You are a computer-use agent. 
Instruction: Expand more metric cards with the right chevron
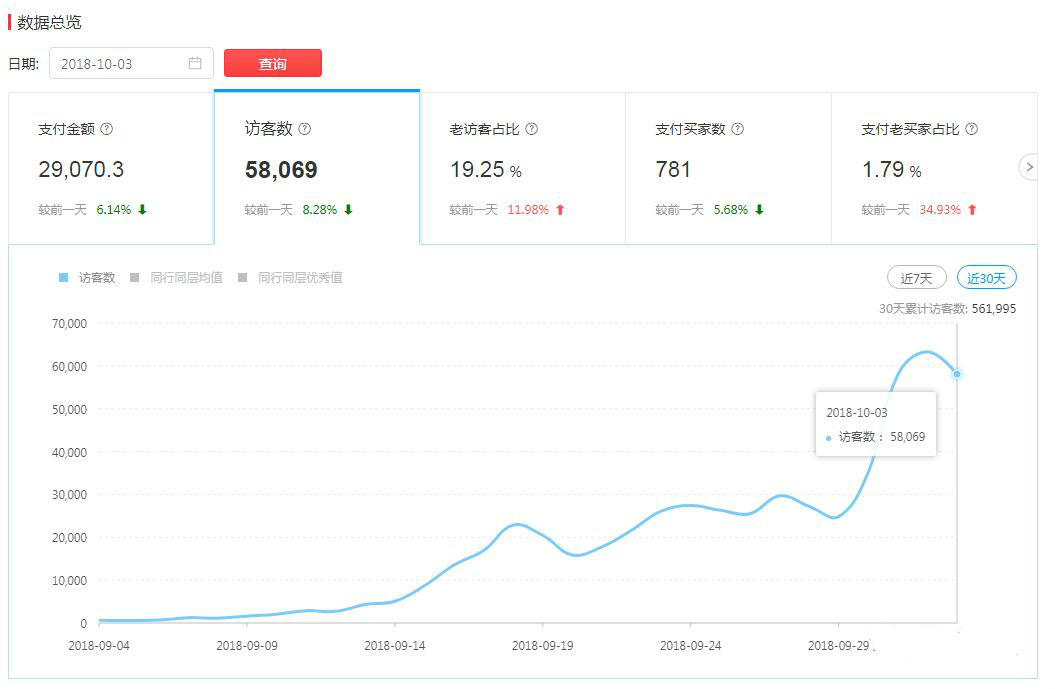pyautogui.click(x=1030, y=167)
